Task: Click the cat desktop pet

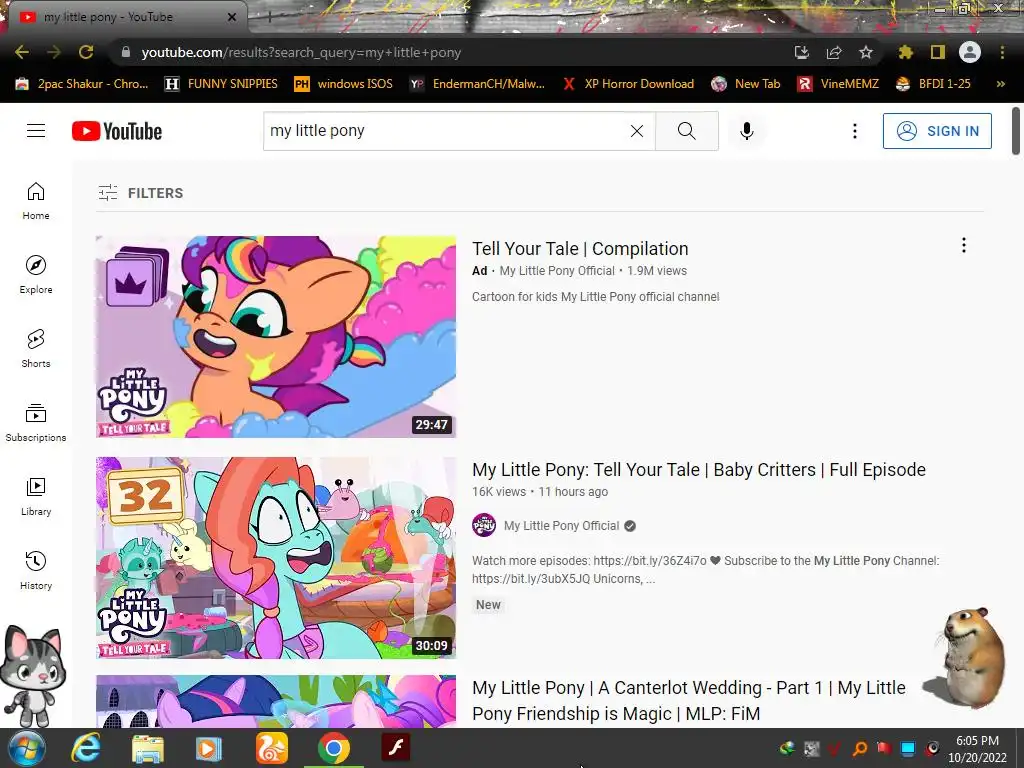Action: [31, 676]
